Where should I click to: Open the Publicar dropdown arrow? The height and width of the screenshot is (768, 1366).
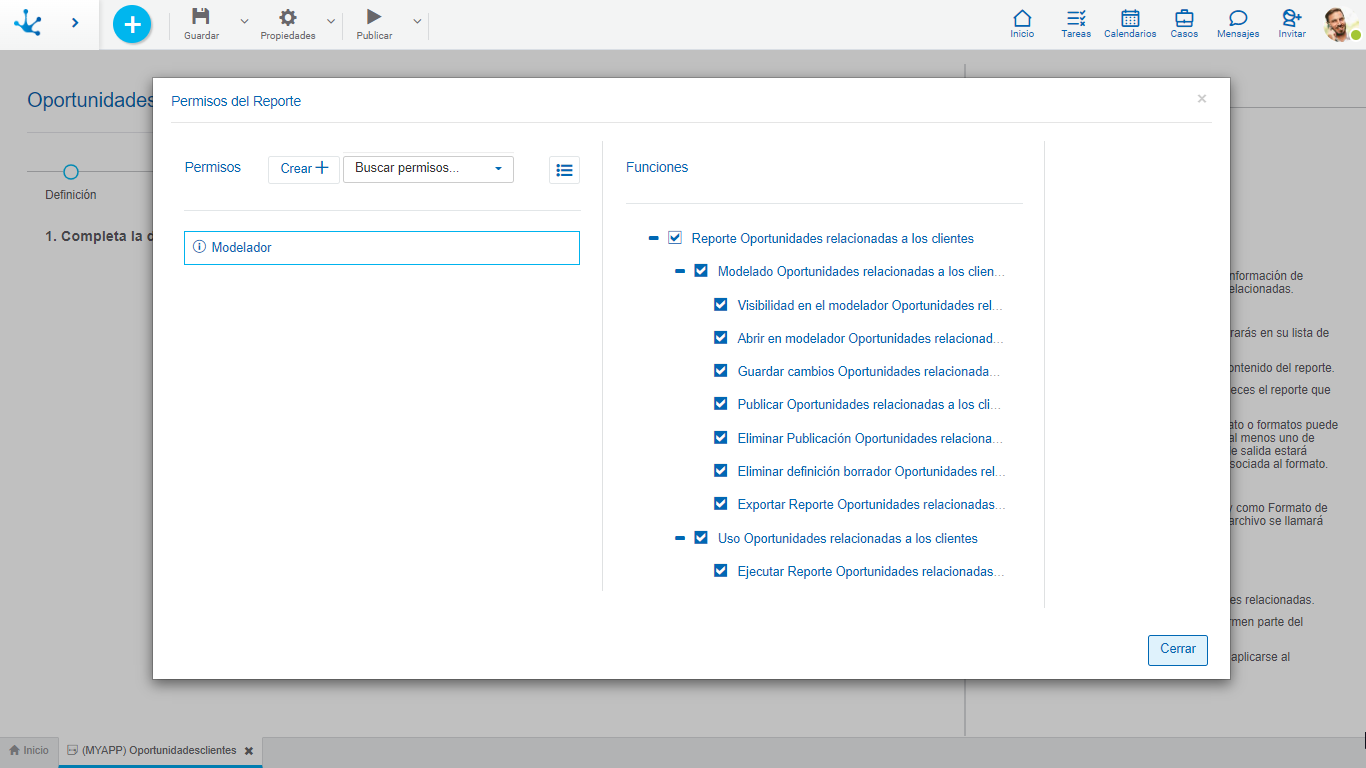[417, 21]
